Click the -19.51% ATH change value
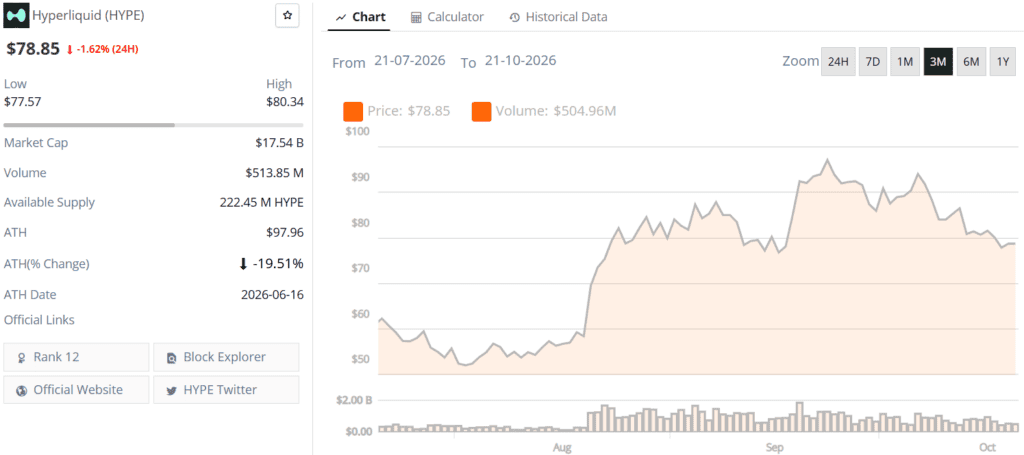The height and width of the screenshot is (455, 1024). 278,264
